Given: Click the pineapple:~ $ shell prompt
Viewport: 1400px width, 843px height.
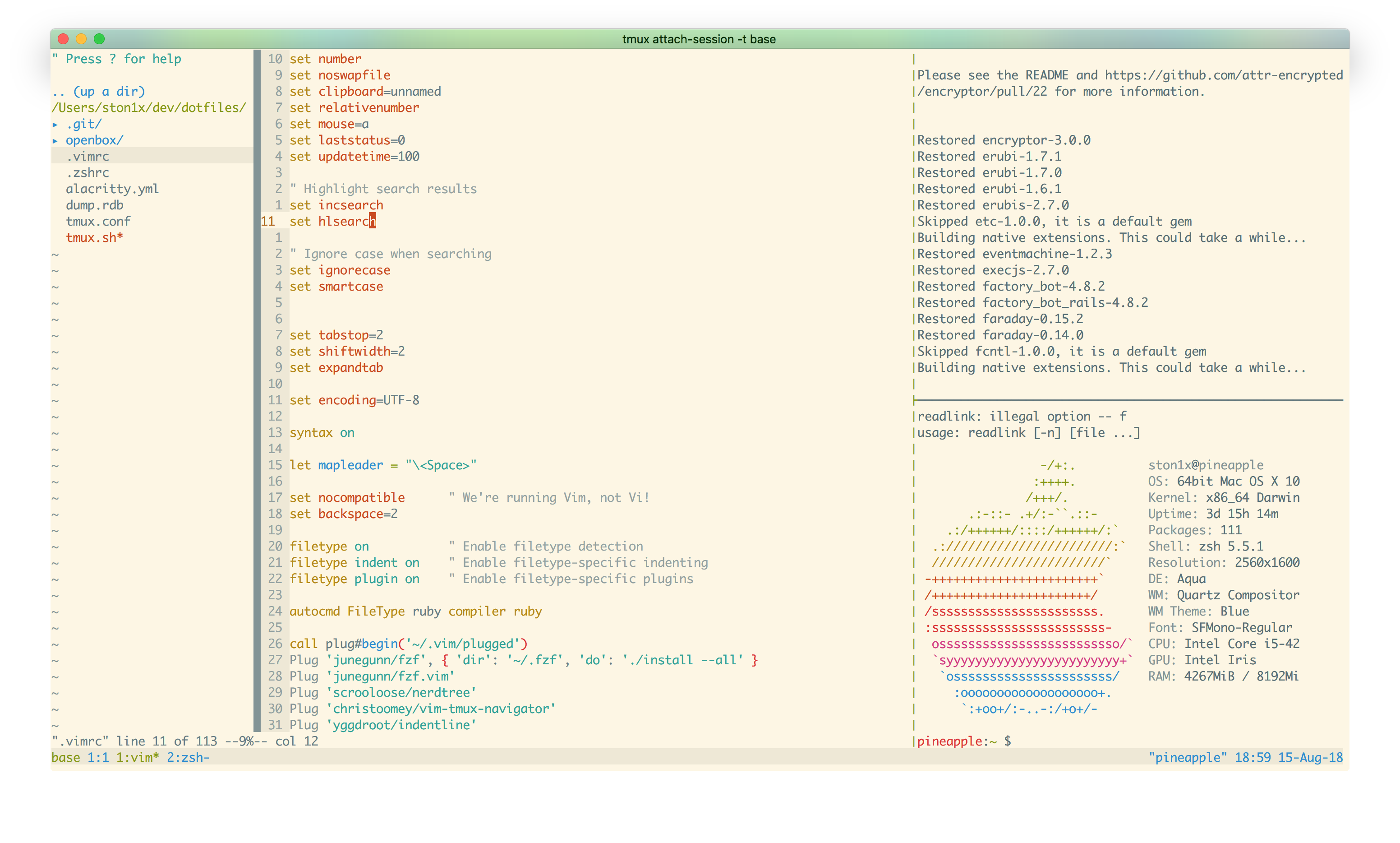Looking at the screenshot, I should (x=964, y=741).
